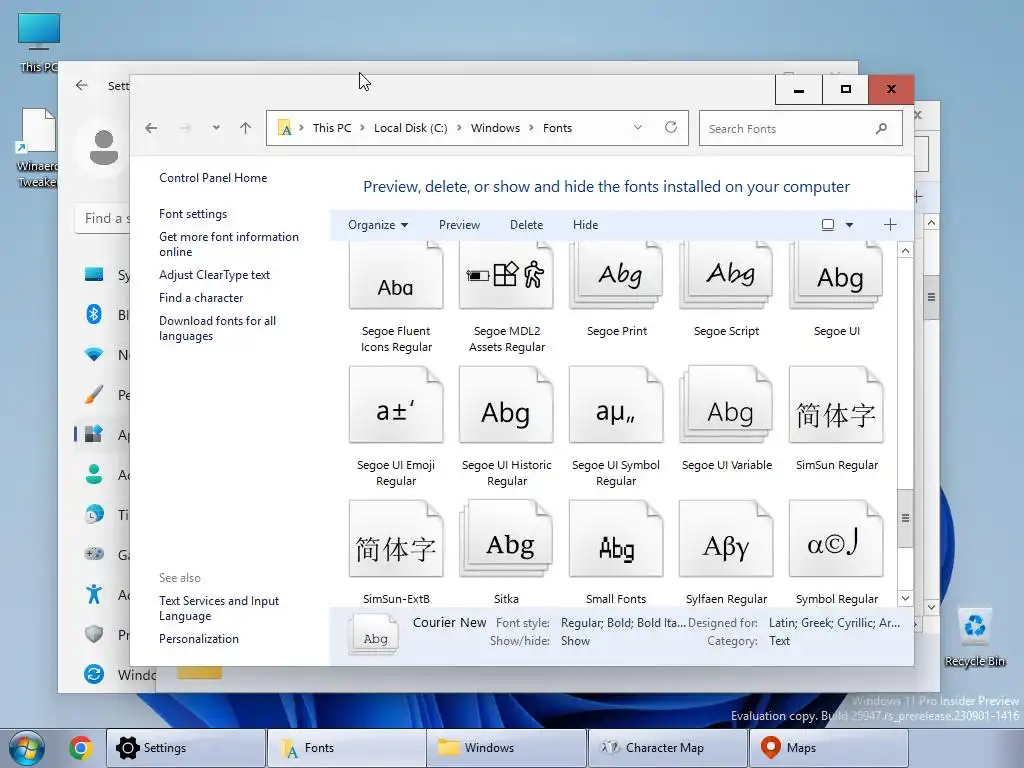1024x768 pixels.
Task: Open Get more font information online
Action: click(229, 244)
